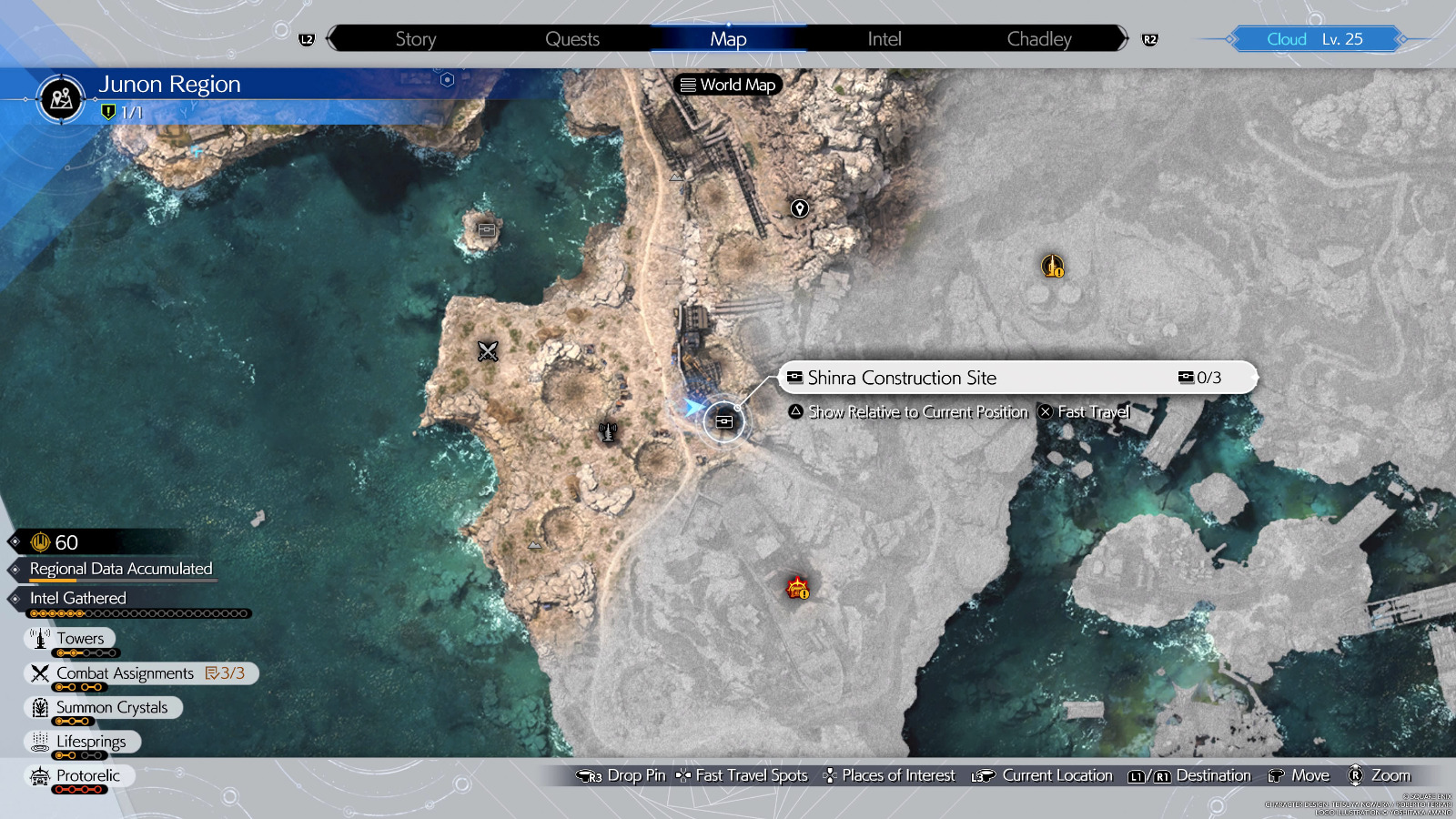Open the Intel menu tab
The image size is (1456, 819).
(883, 38)
